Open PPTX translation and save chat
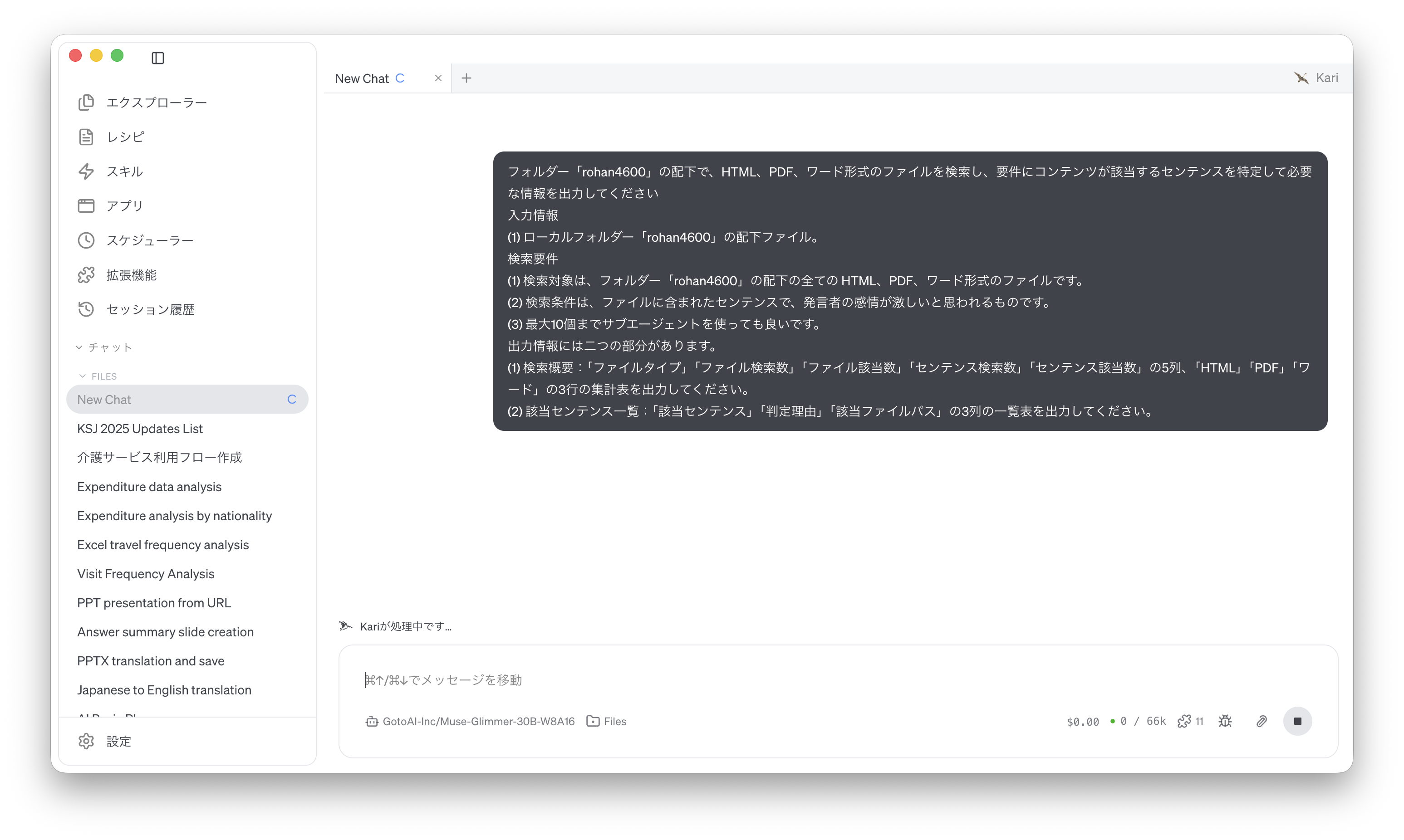The image size is (1404, 840). 151,660
